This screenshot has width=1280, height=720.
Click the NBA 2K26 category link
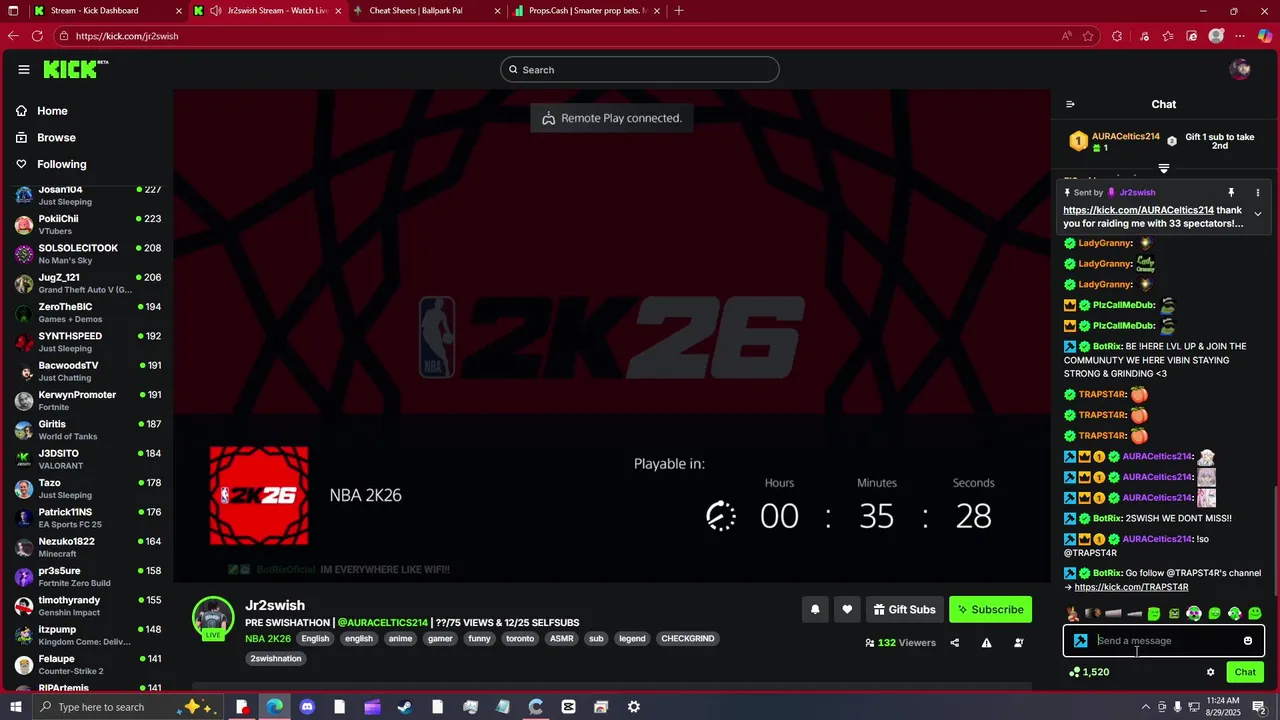pos(268,638)
